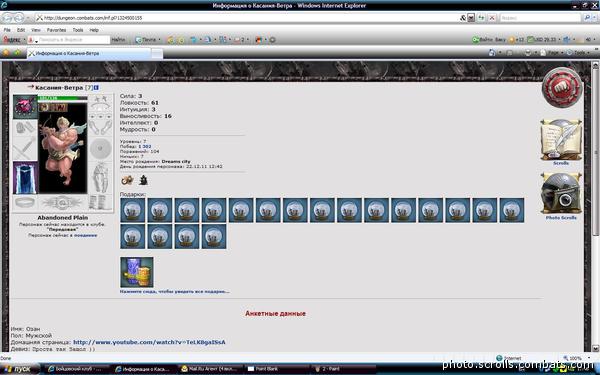Click the dark figure badge icon

pyautogui.click(x=143, y=180)
